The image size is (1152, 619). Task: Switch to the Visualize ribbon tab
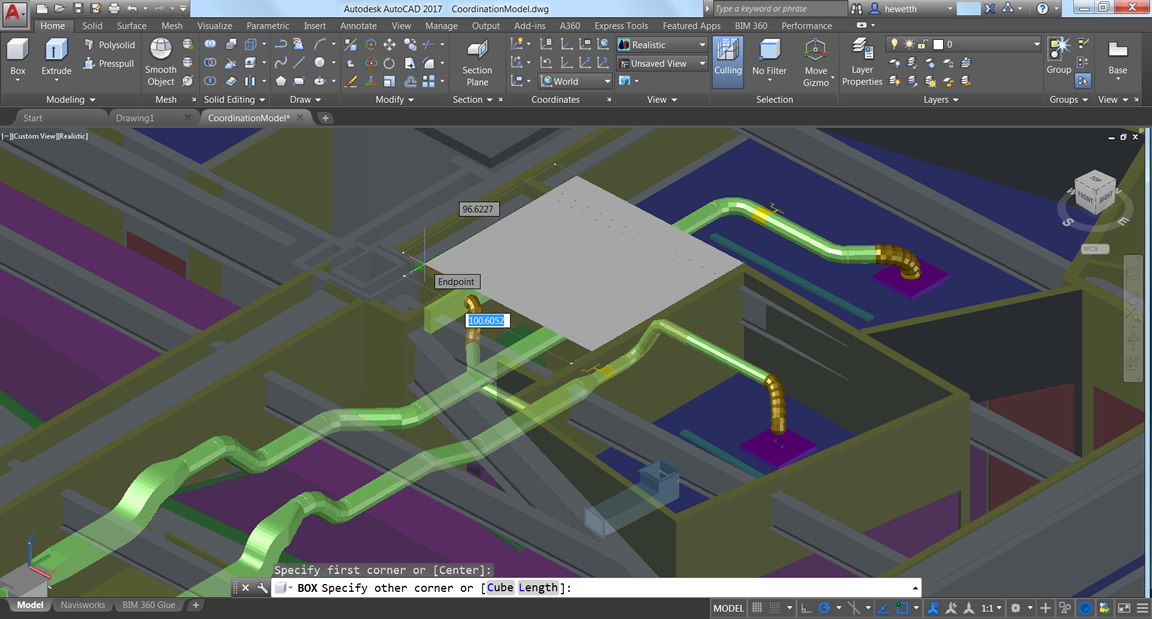point(214,25)
